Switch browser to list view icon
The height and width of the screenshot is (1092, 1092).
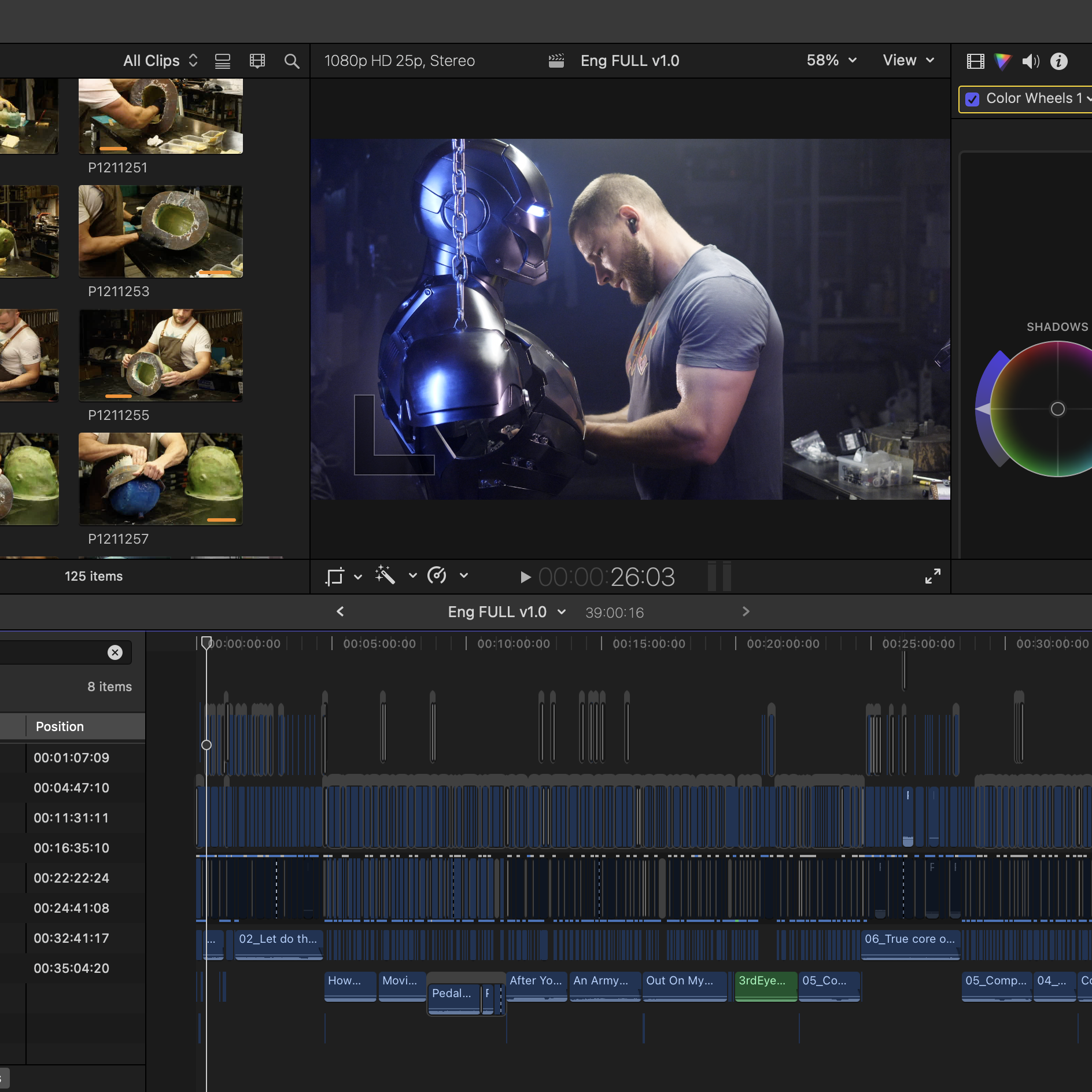(x=223, y=61)
